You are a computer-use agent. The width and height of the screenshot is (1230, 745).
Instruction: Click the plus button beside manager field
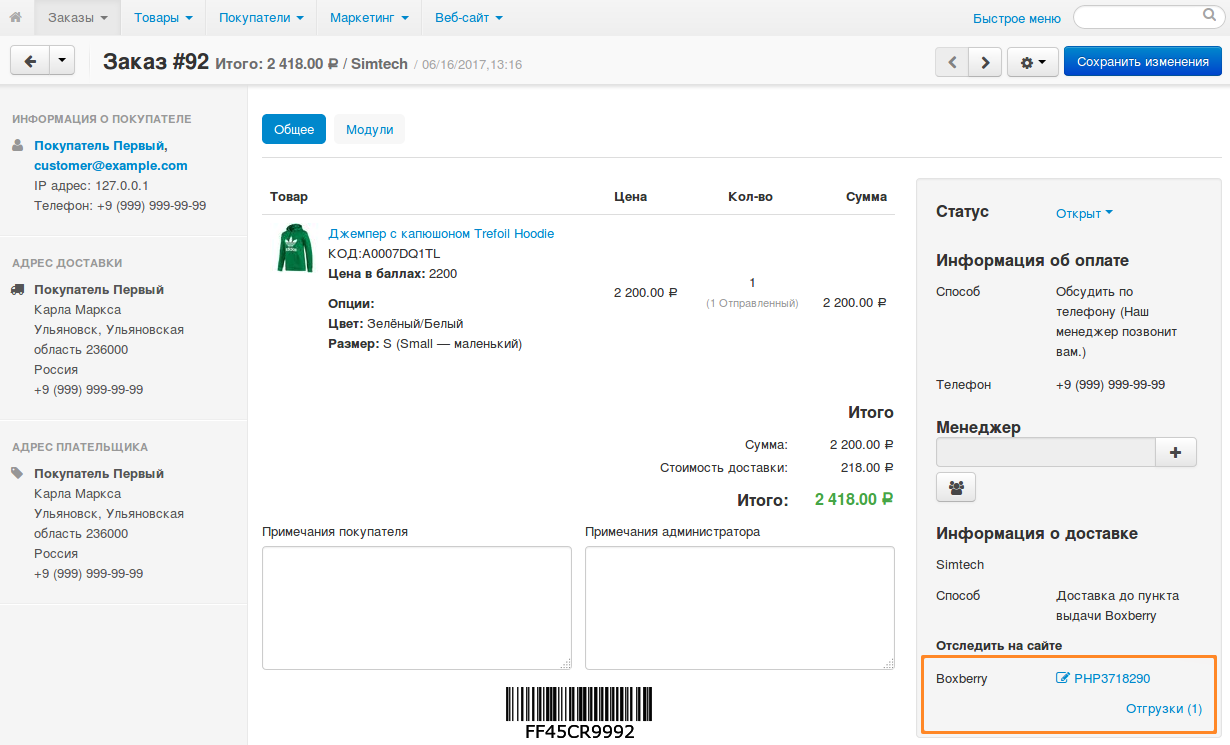coord(1176,453)
